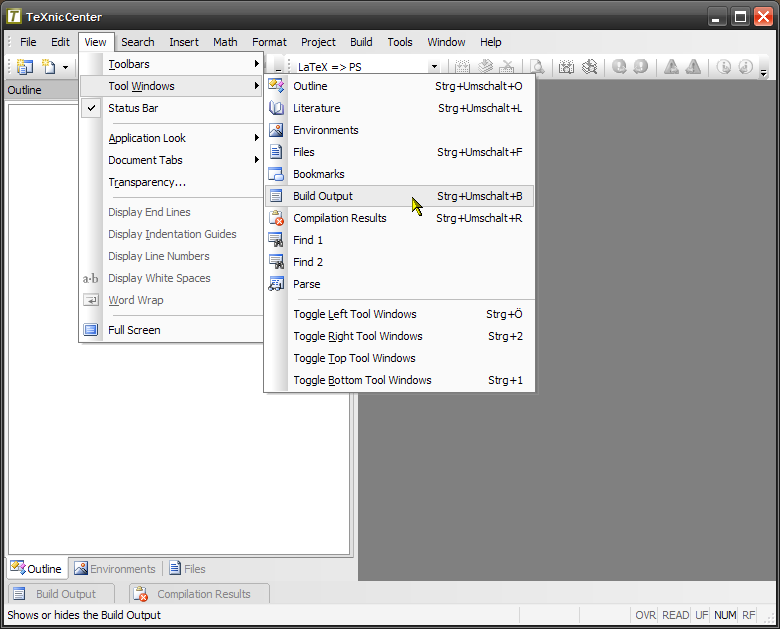This screenshot has height=629, width=780.
Task: Expand the Toolbars submenu arrow
Action: tap(256, 64)
